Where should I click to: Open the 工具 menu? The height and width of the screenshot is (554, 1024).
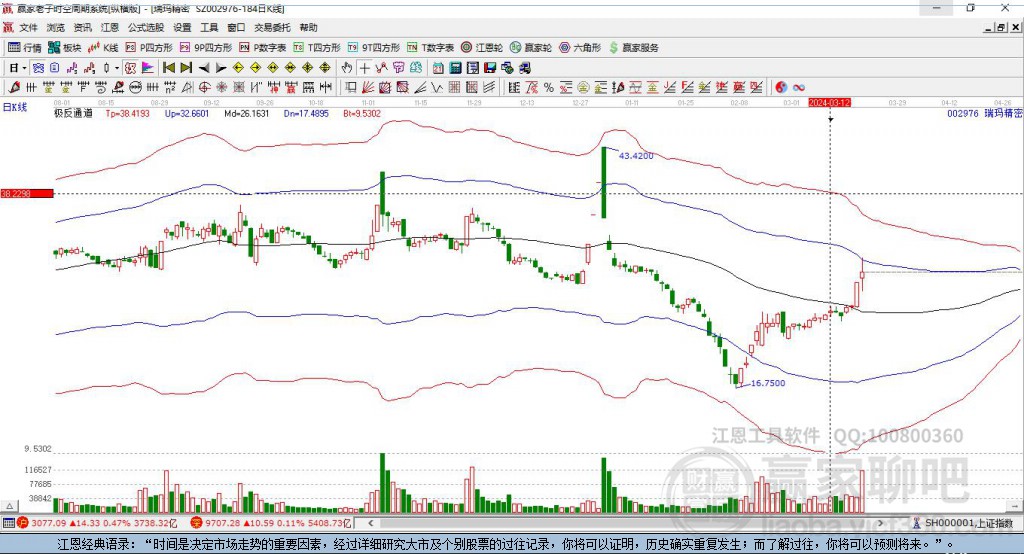[209, 27]
